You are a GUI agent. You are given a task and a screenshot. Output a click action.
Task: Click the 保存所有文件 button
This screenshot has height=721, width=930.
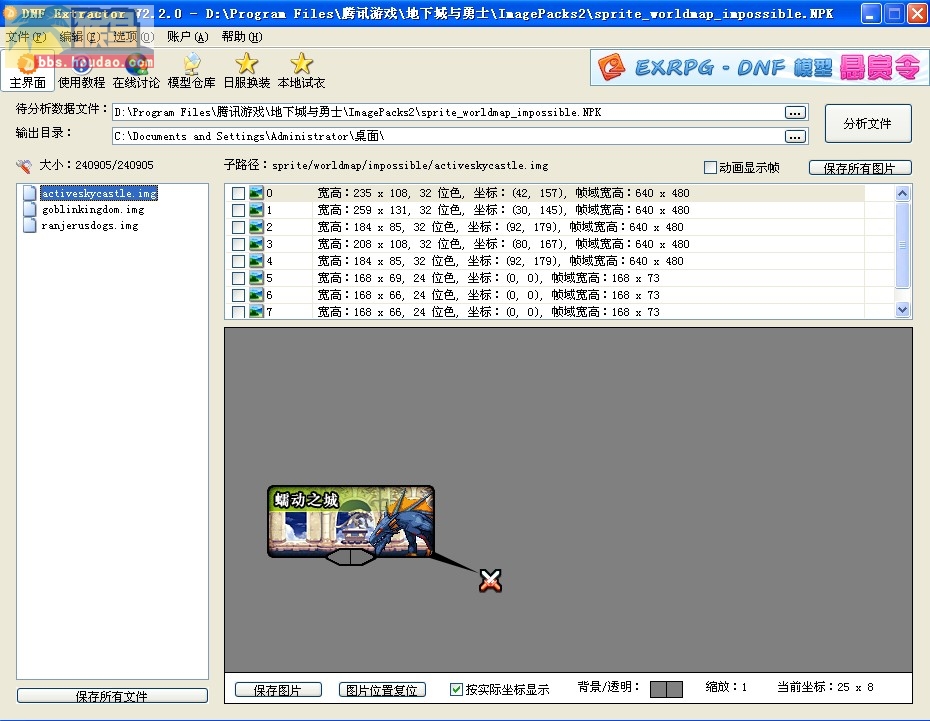112,696
